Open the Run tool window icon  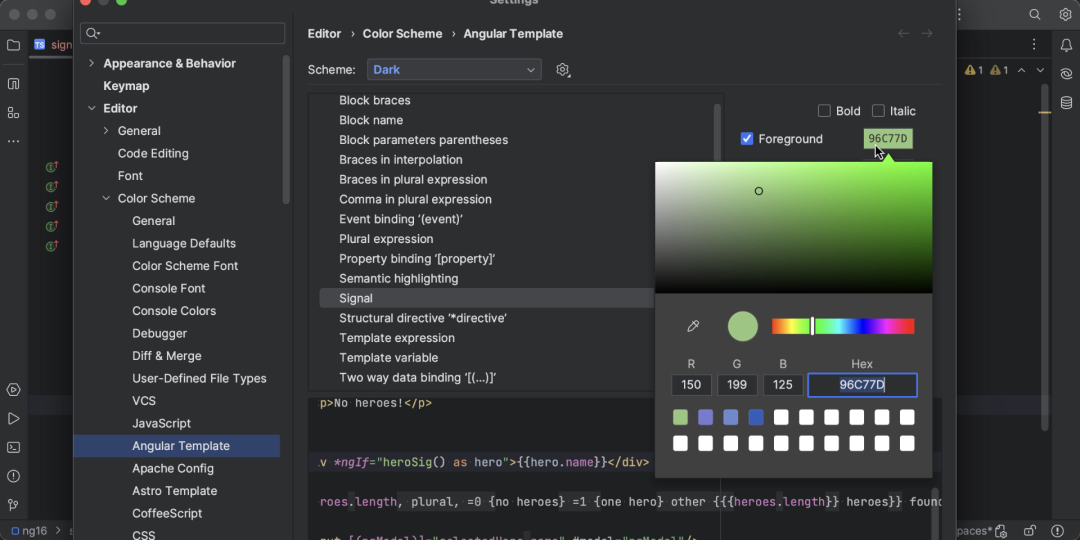click(x=13, y=419)
